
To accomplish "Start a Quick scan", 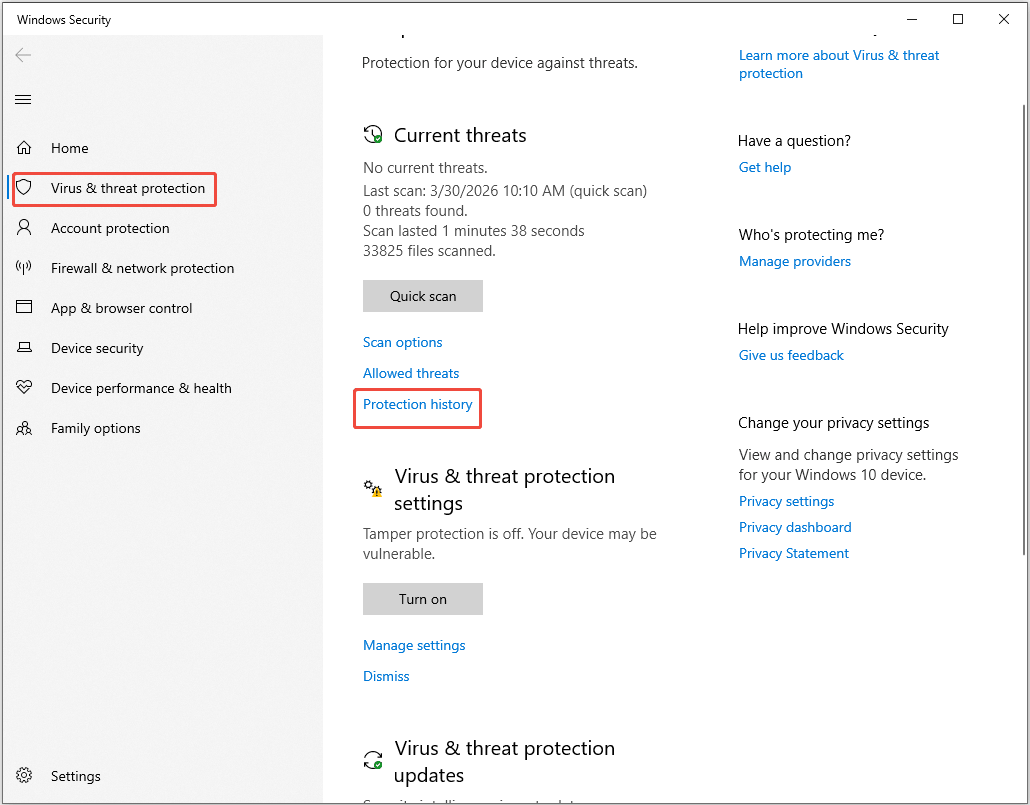I will click(423, 296).
